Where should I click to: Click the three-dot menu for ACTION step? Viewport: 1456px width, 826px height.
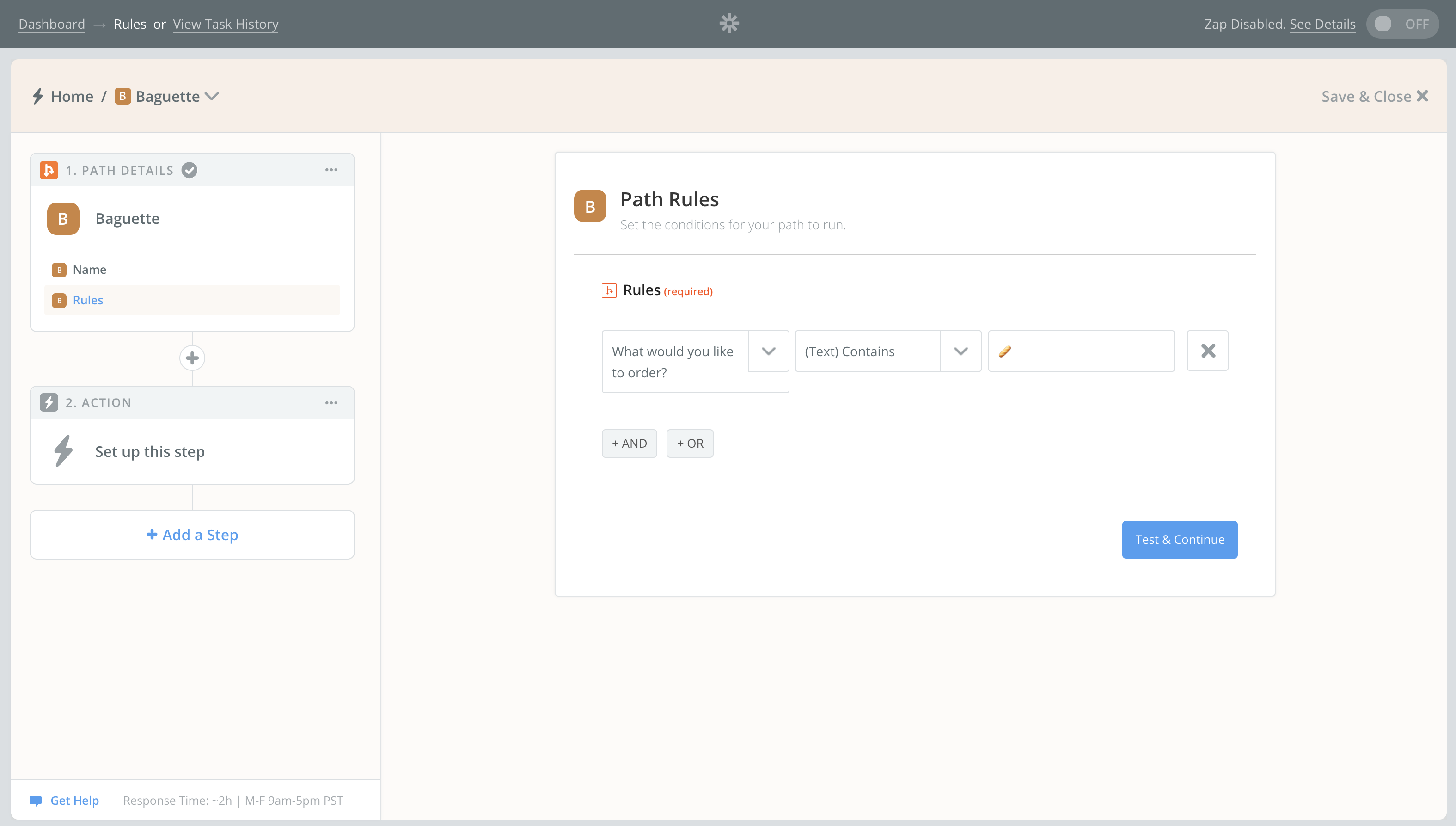(x=333, y=402)
